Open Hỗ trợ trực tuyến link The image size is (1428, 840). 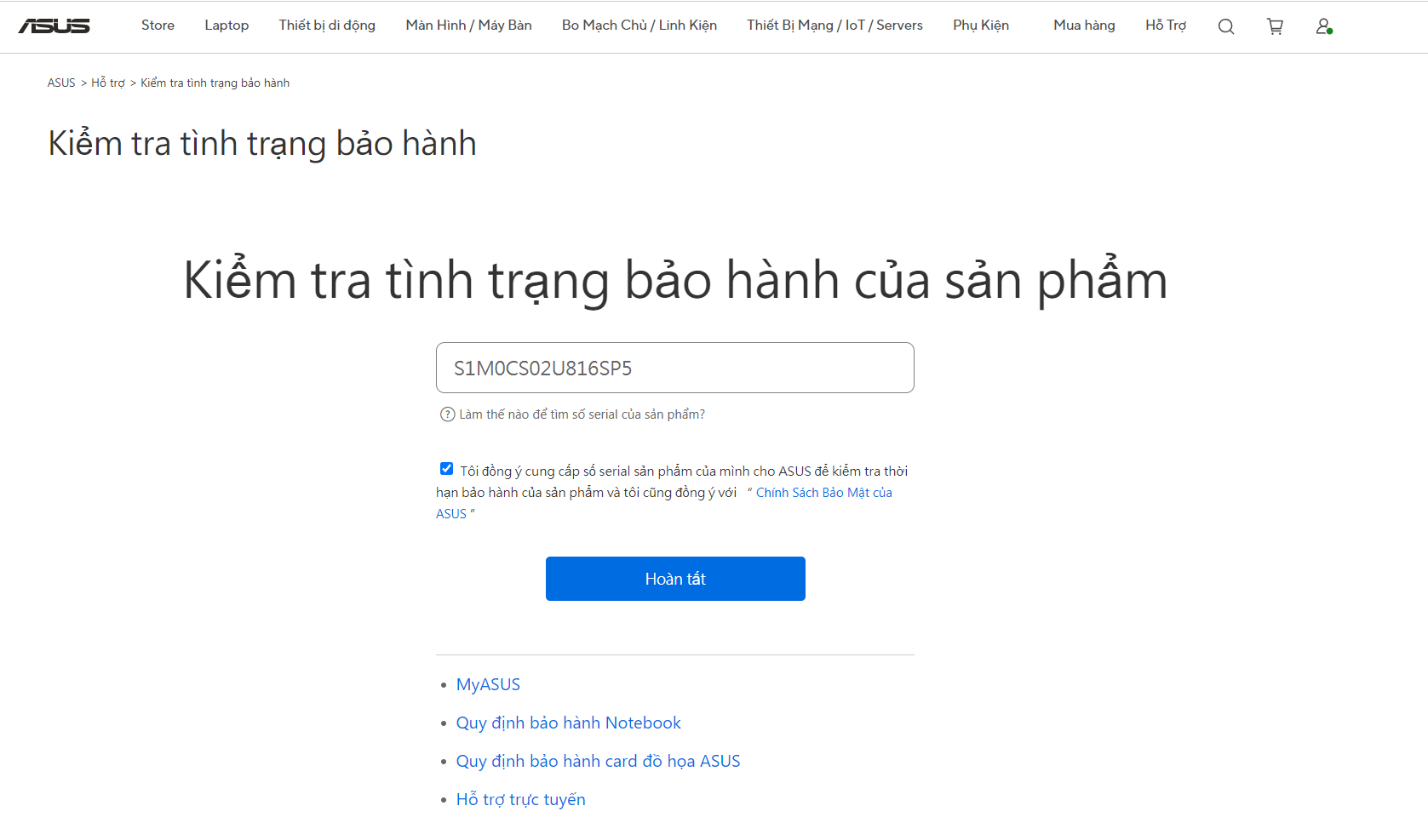(520, 799)
